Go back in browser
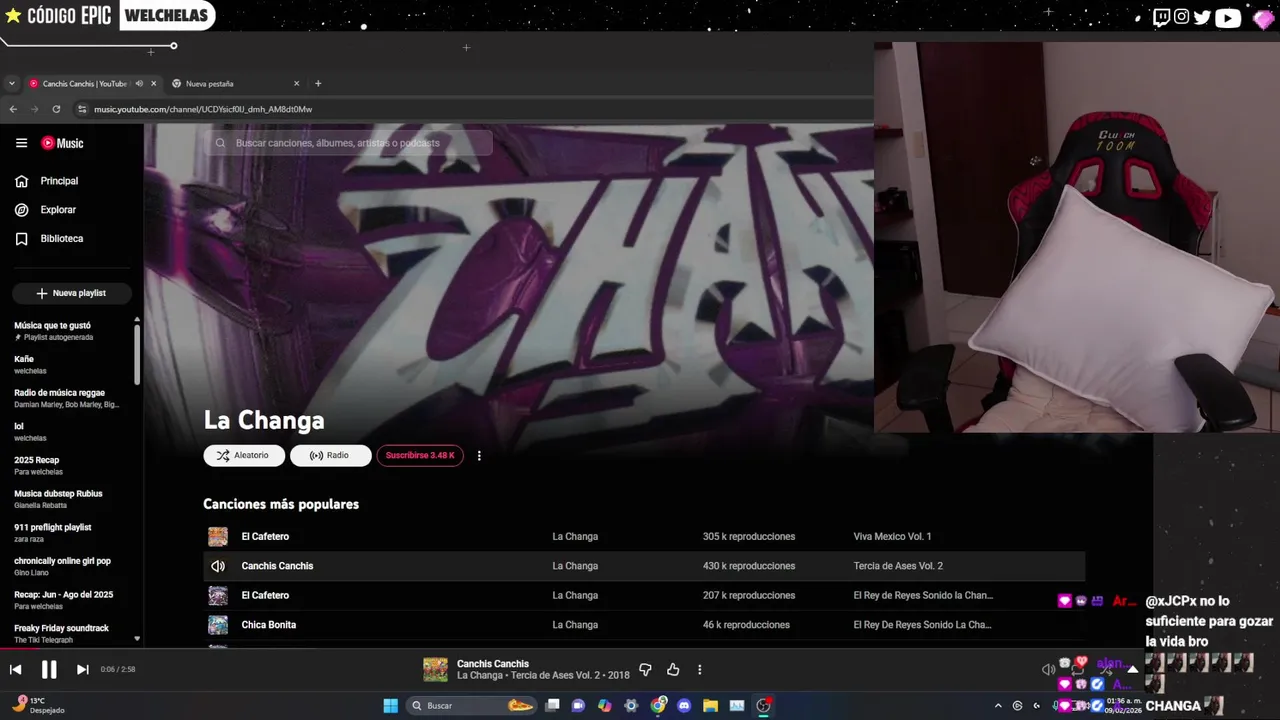The image size is (1280, 720). pos(13,109)
